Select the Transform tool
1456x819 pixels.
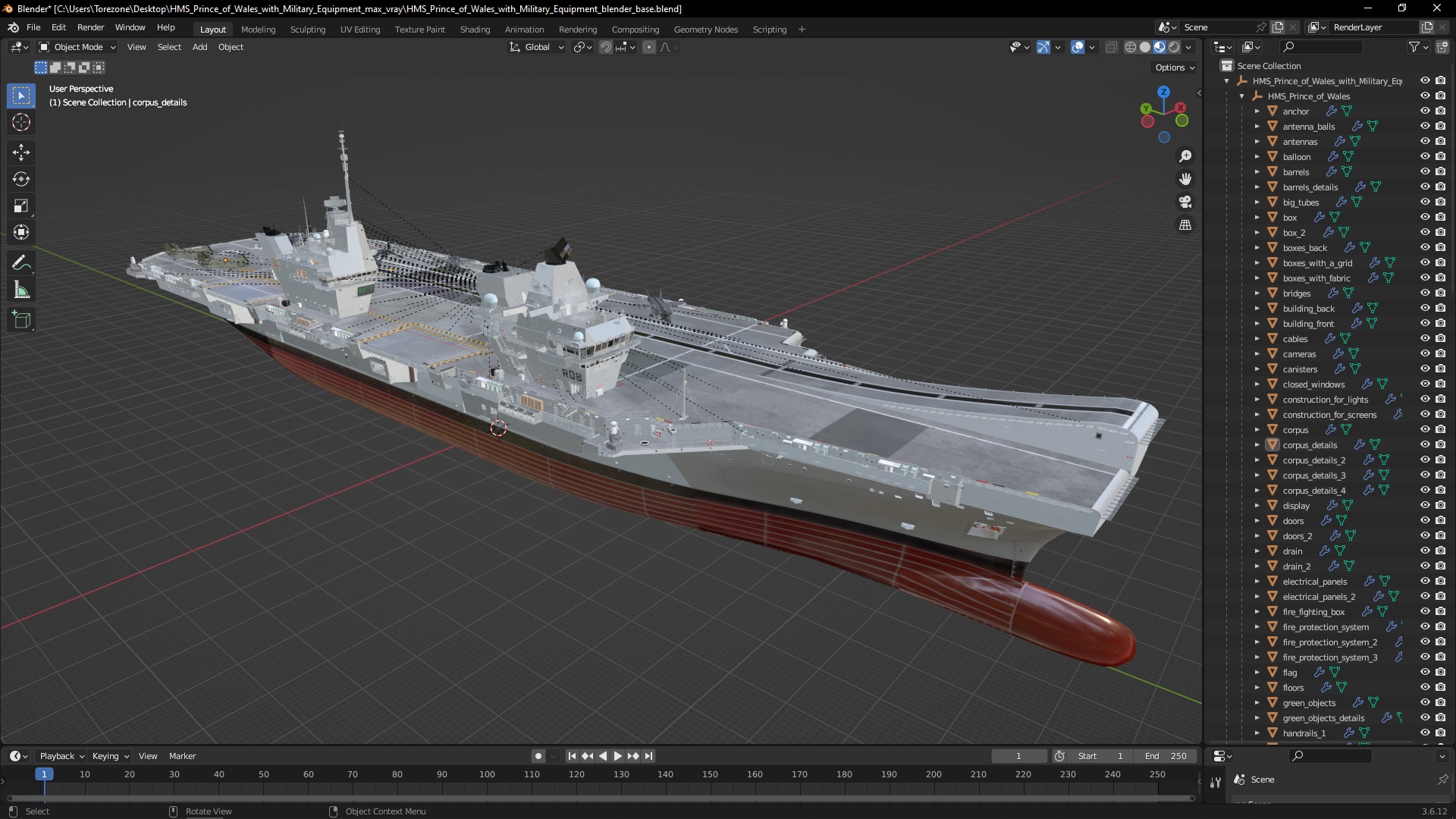click(21, 232)
